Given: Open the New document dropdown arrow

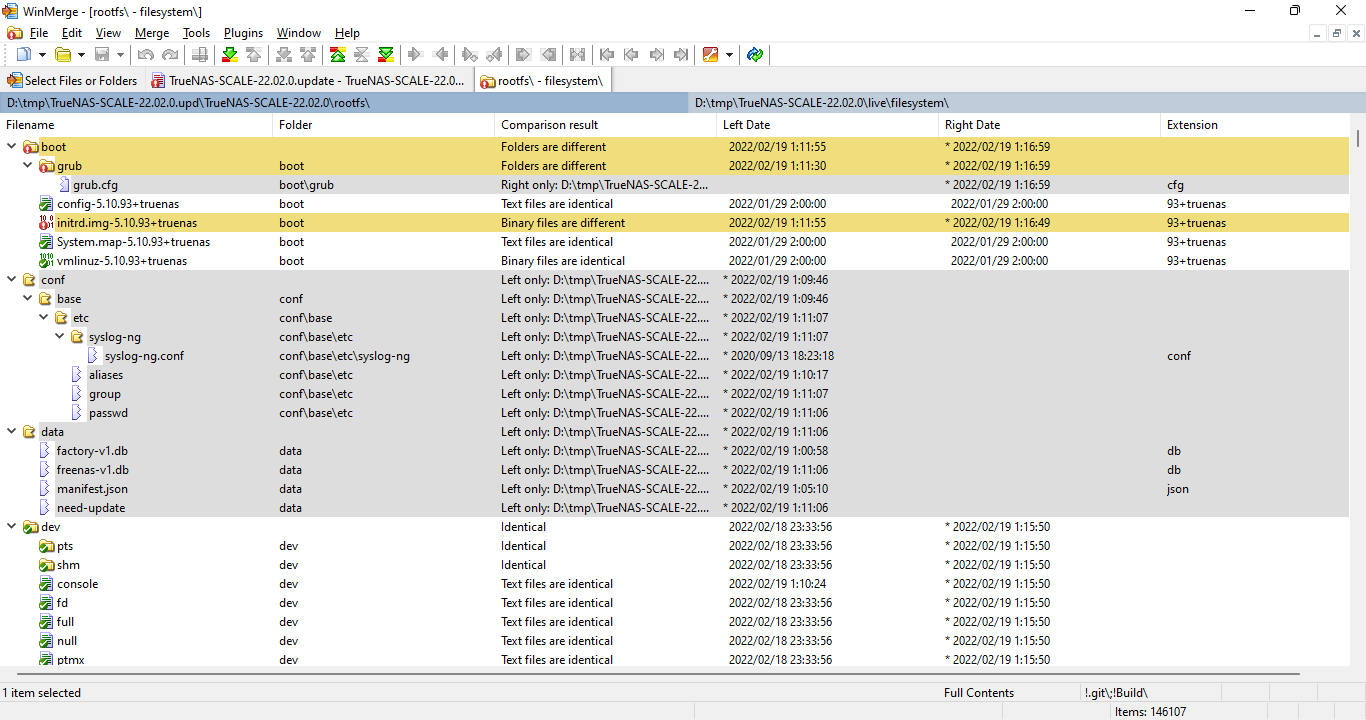Looking at the screenshot, I should [42, 54].
